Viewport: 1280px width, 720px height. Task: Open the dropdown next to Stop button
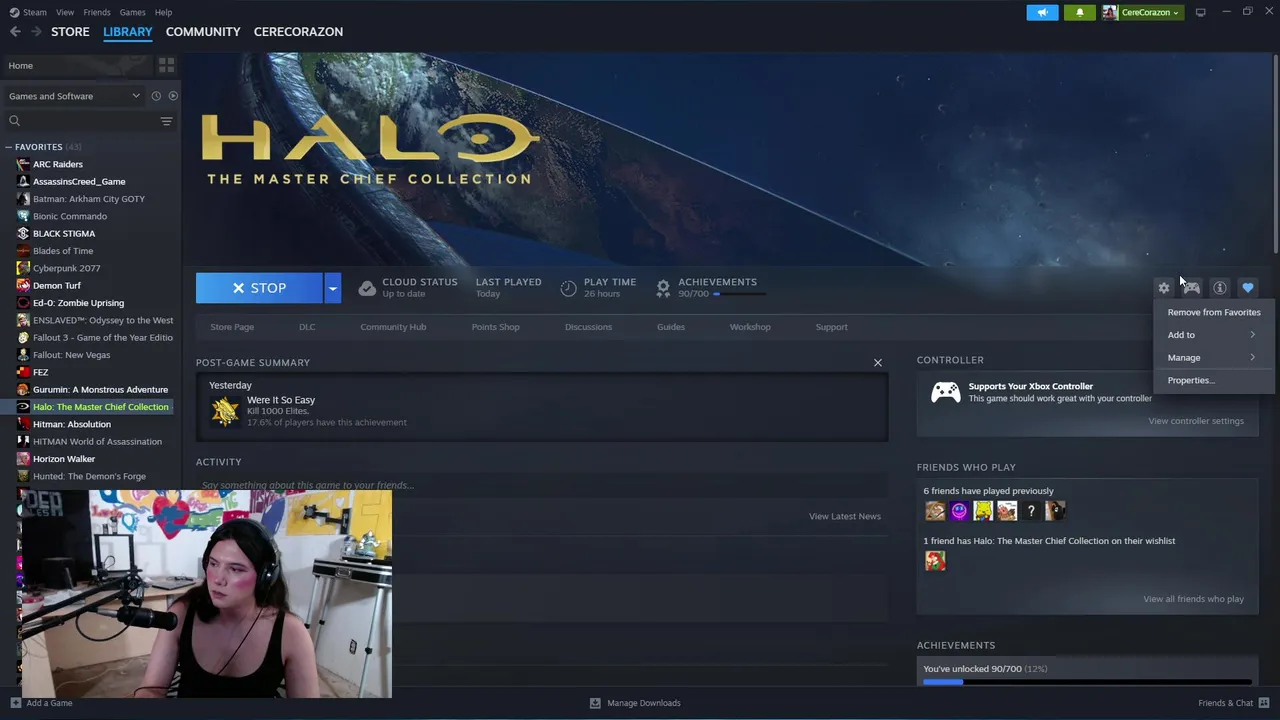(x=333, y=288)
